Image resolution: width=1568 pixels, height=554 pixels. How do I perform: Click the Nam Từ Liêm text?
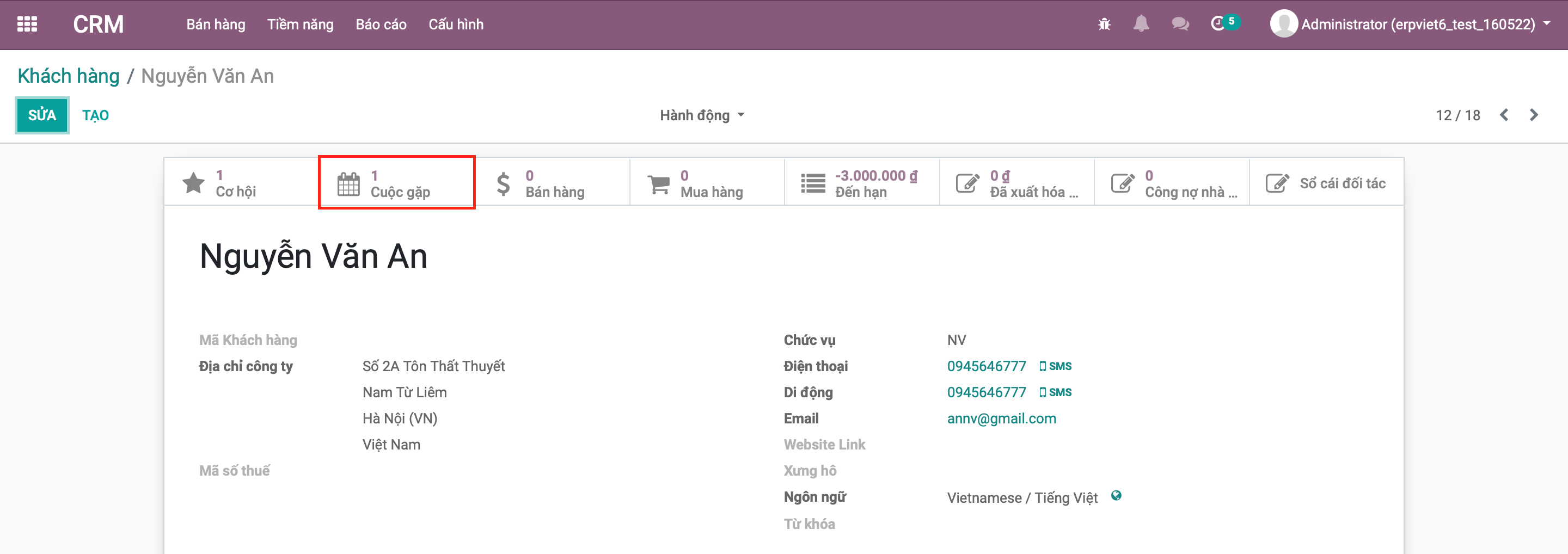point(405,392)
